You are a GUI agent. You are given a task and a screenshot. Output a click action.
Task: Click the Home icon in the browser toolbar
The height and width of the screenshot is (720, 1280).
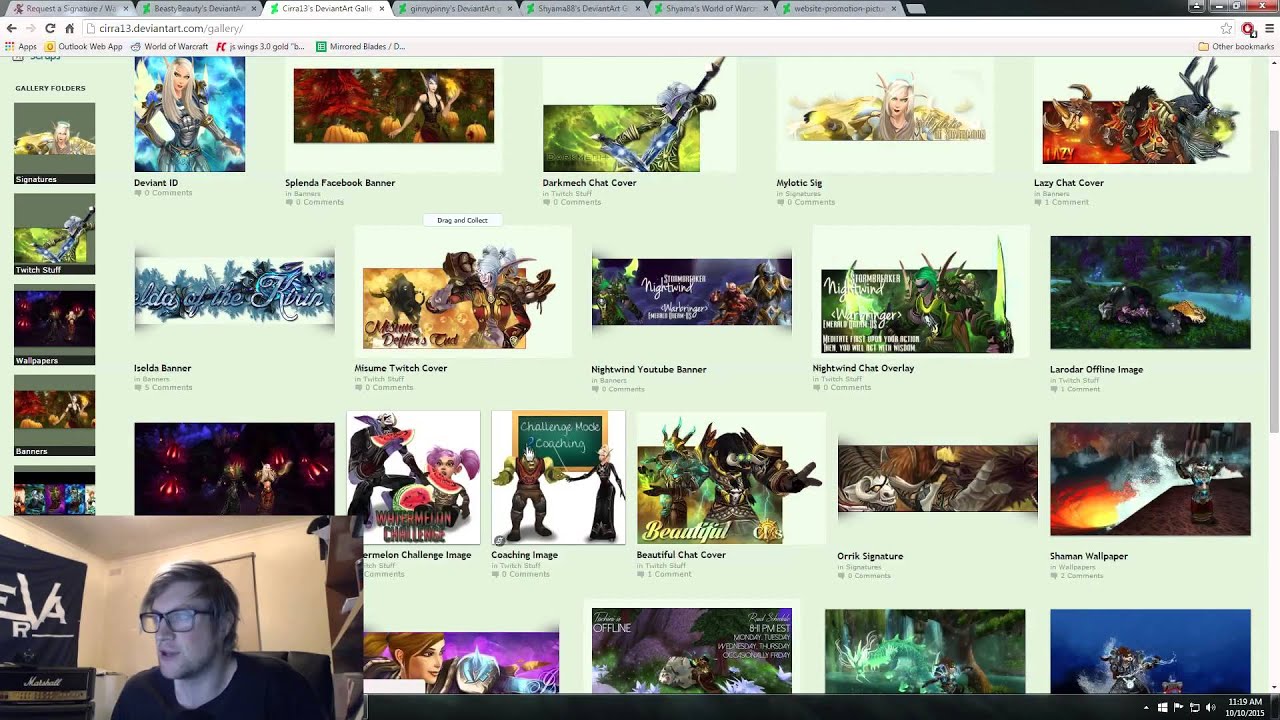point(69,28)
